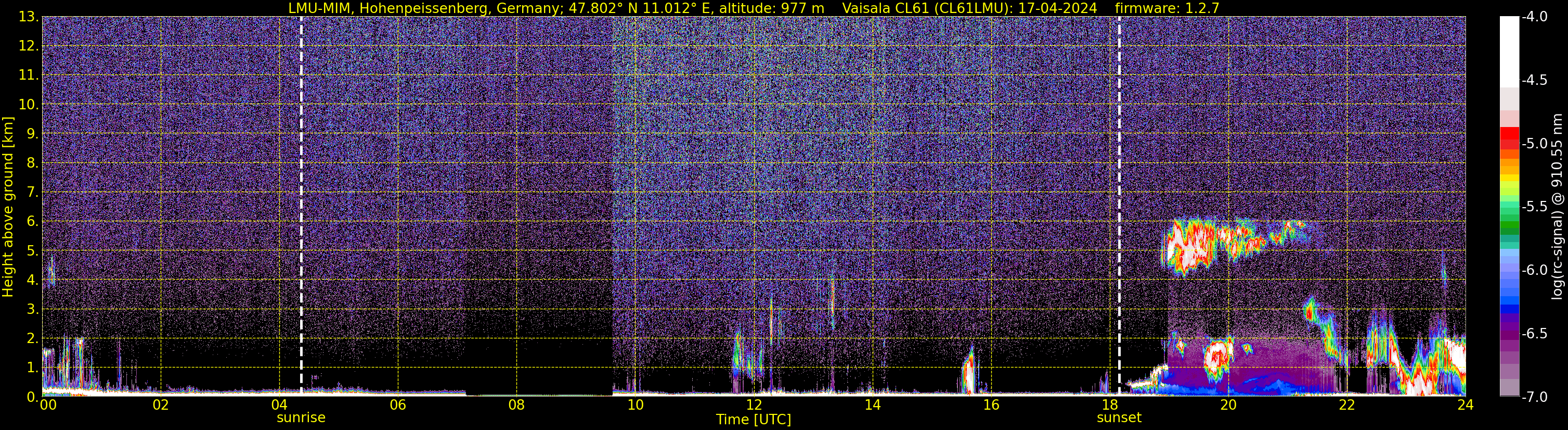Click the '16' tick on the time axis
This screenshot has height=430, width=1568.
pyautogui.click(x=991, y=405)
